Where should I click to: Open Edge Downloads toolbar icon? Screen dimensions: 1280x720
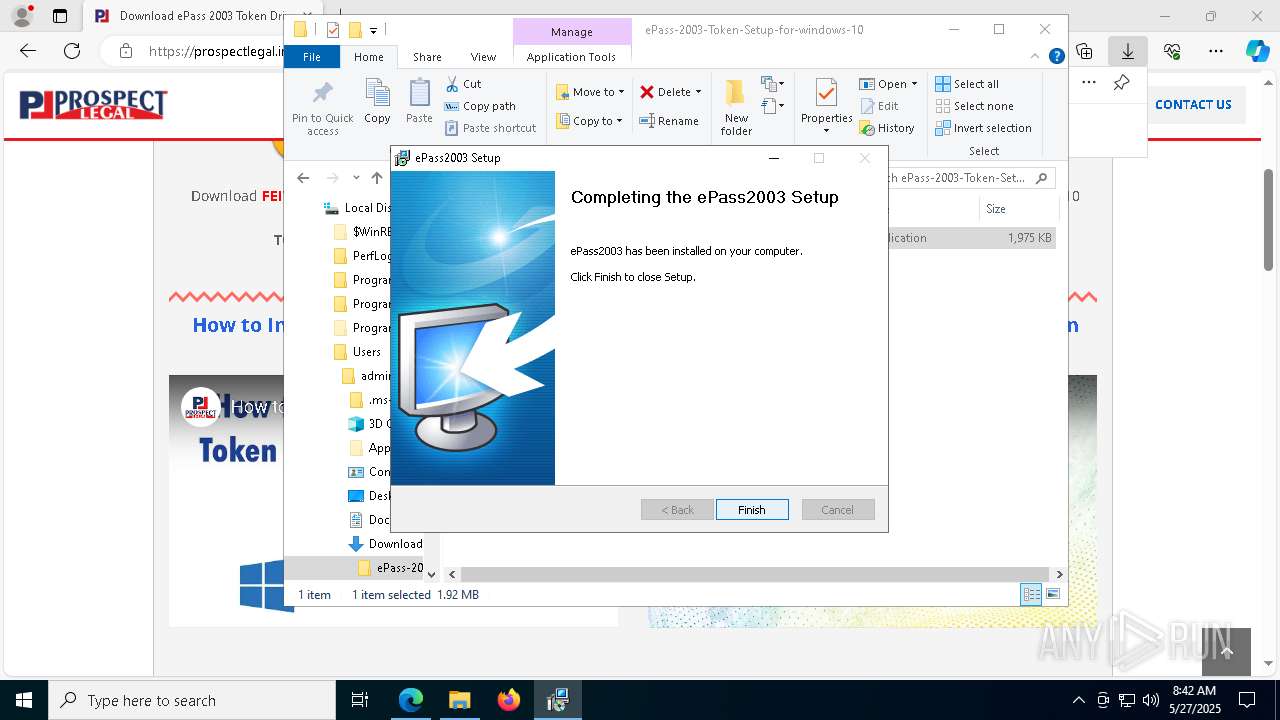[1127, 51]
